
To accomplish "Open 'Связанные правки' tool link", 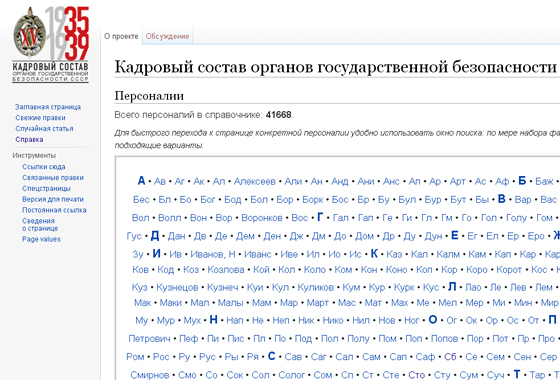I will click(53, 178).
